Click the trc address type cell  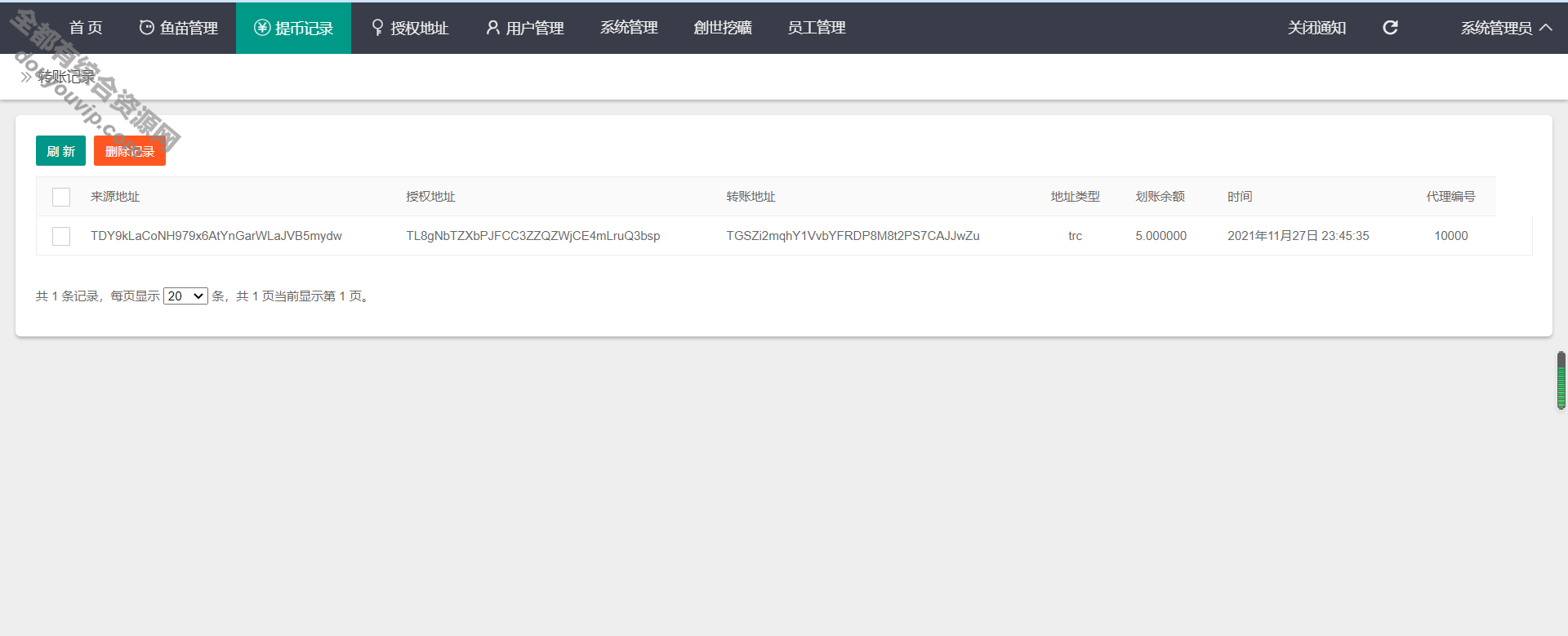coord(1075,236)
